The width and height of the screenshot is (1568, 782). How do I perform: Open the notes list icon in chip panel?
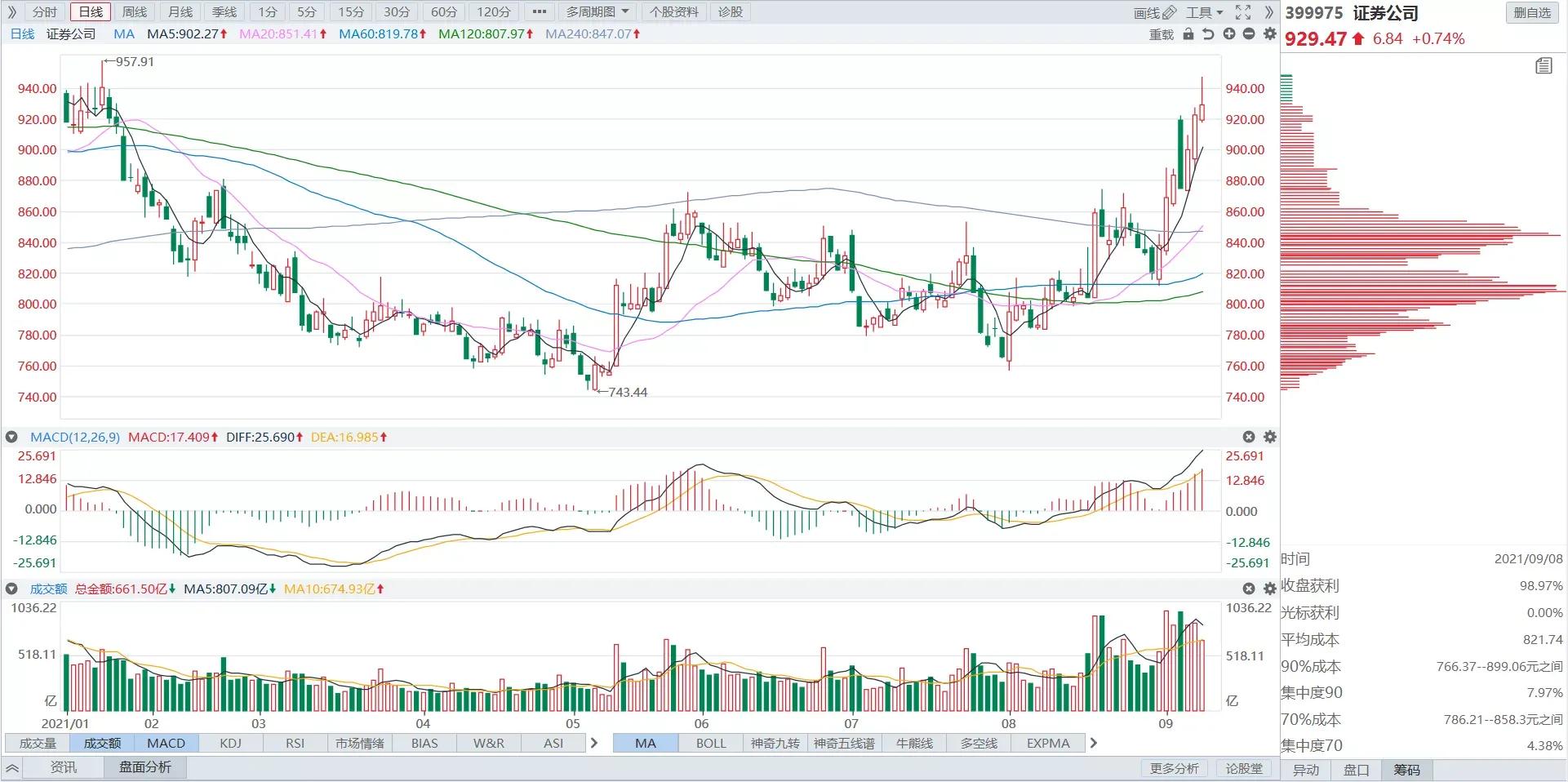click(1544, 66)
